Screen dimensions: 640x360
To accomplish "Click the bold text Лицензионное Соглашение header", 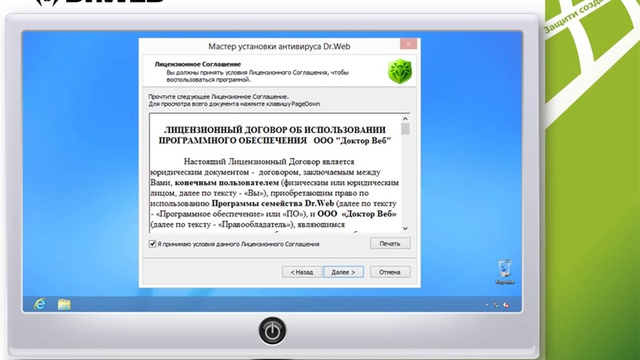I will coord(198,64).
